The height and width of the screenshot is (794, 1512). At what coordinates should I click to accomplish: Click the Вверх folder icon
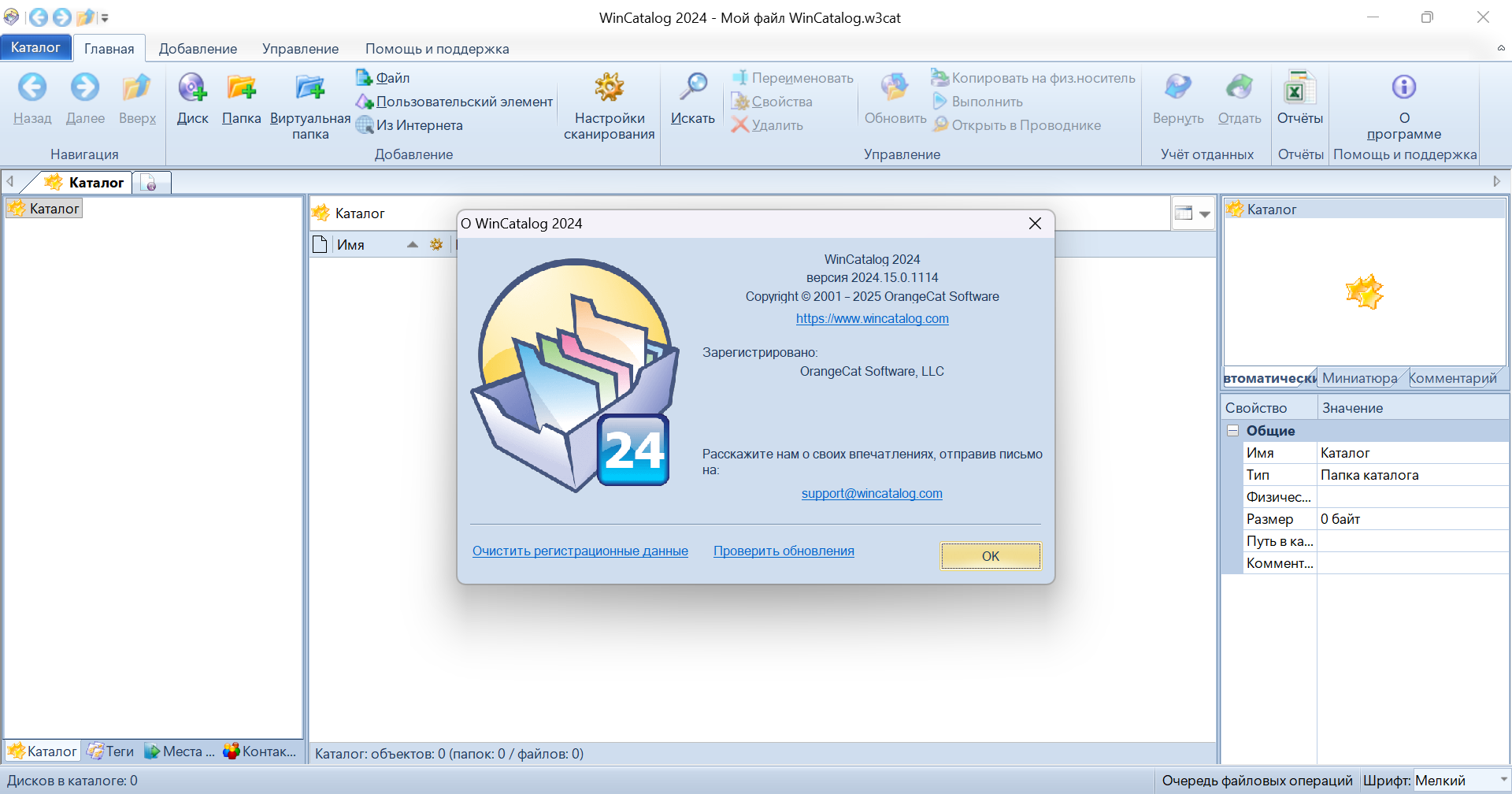point(137,87)
